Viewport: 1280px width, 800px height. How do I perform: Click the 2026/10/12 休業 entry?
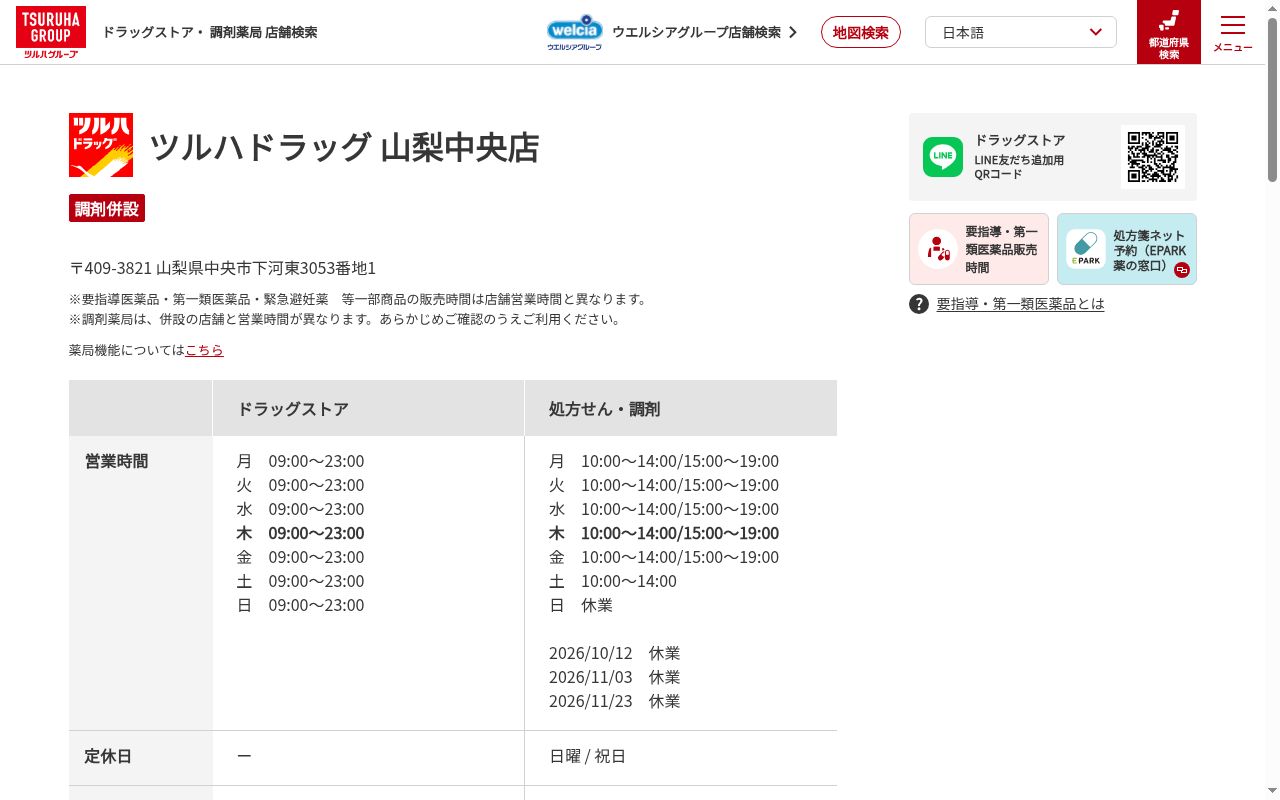click(x=614, y=653)
